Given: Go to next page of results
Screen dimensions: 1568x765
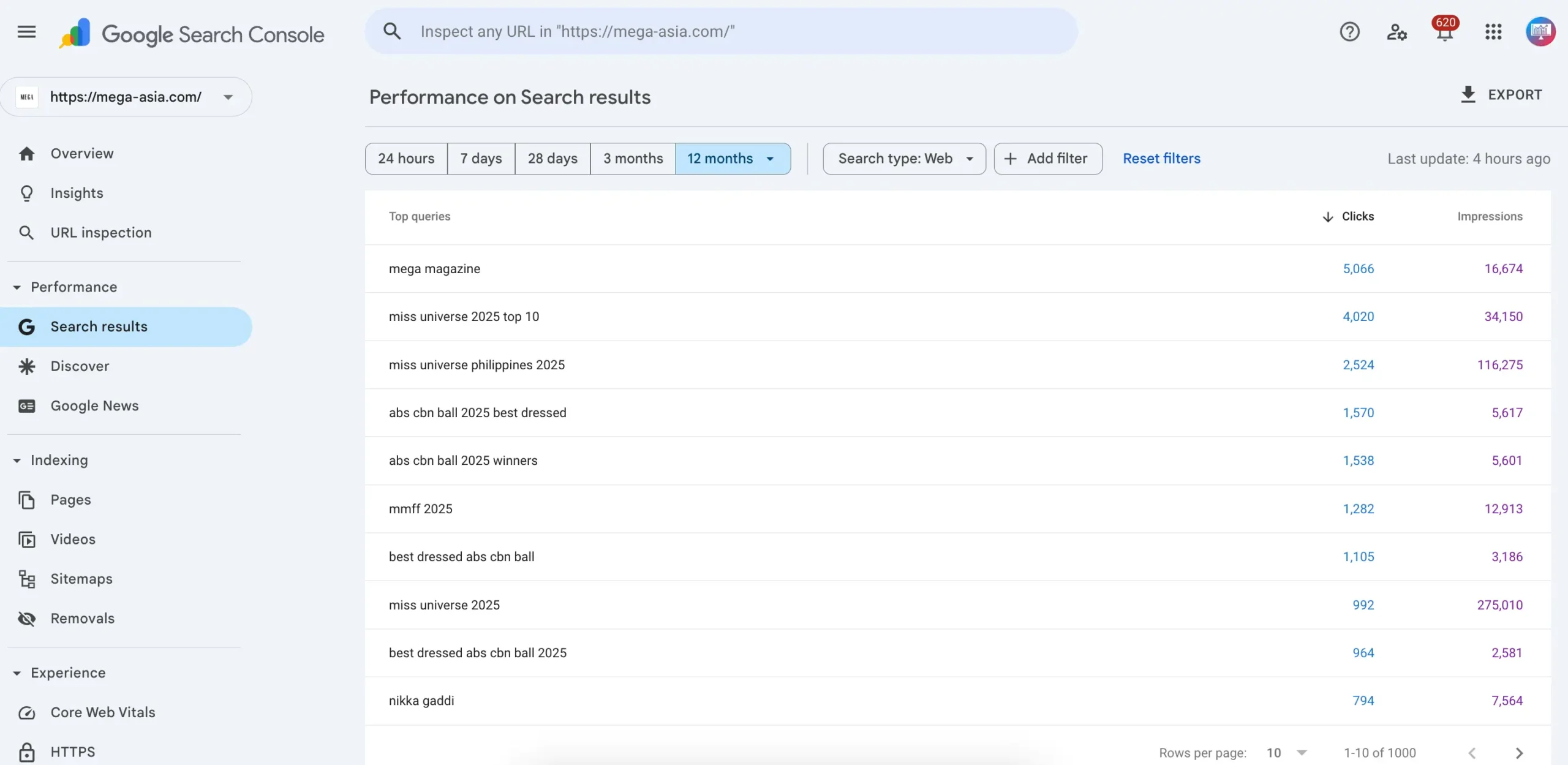Looking at the screenshot, I should click(1519, 753).
